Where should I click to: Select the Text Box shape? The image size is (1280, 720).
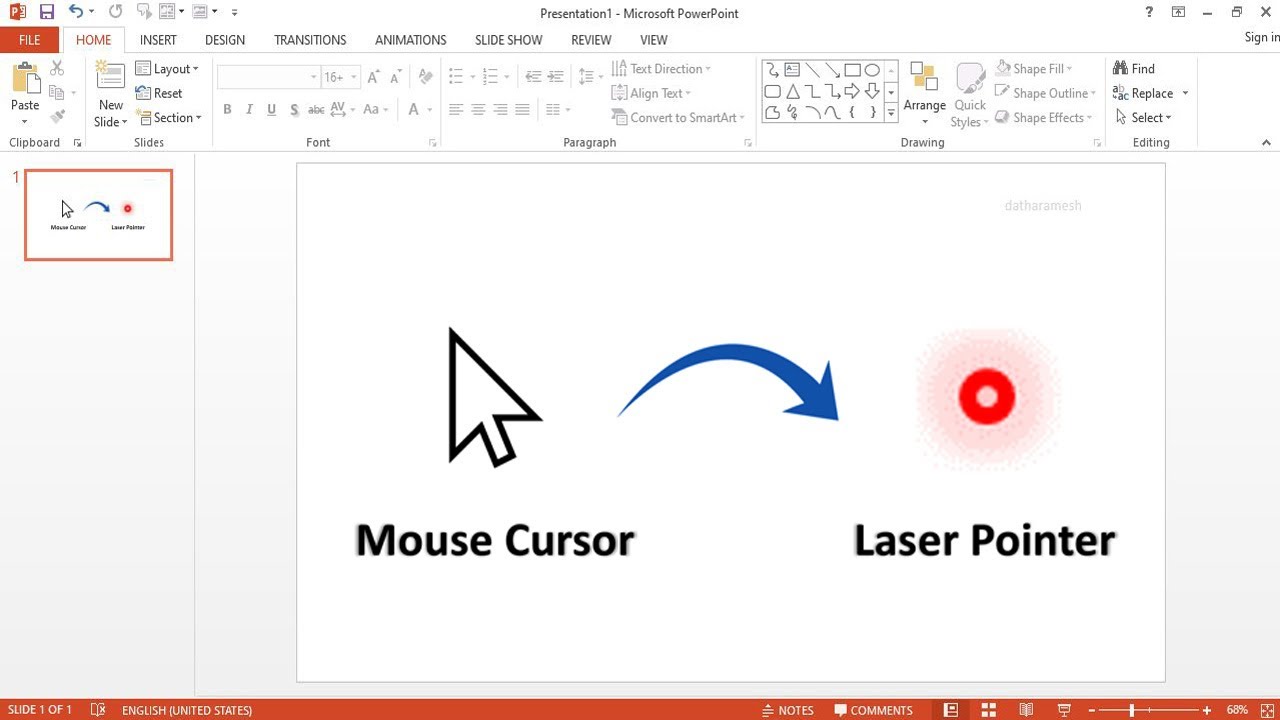[792, 70]
